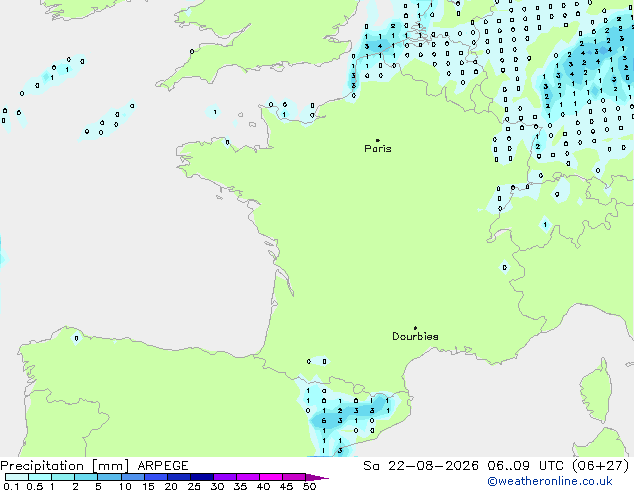Click the weatheronline.co.uk copyright link
The width and height of the screenshot is (634, 490).
pos(550,481)
